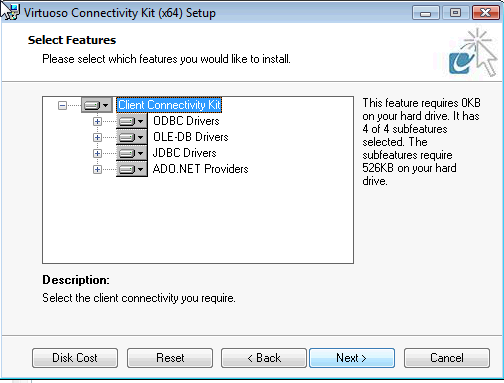
Task: Expand the OLE-DB Drivers node
Action: coord(97,137)
